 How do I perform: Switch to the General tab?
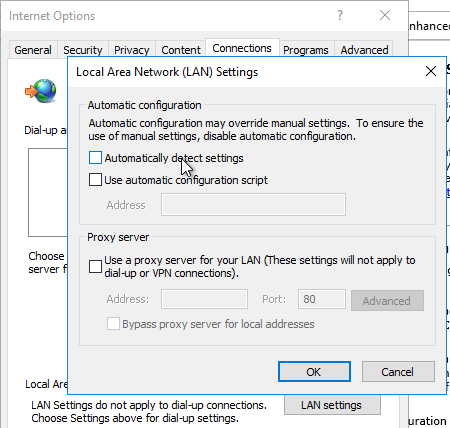pos(33,50)
